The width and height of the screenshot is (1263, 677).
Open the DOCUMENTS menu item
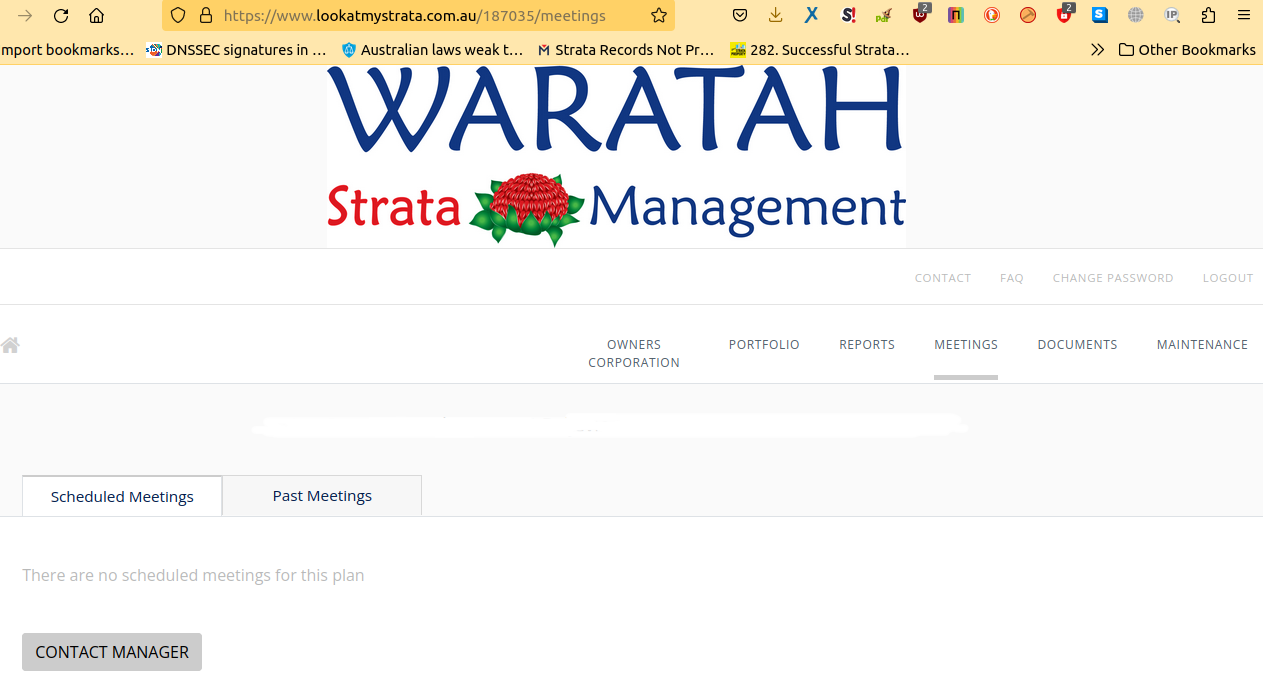pos(1077,344)
